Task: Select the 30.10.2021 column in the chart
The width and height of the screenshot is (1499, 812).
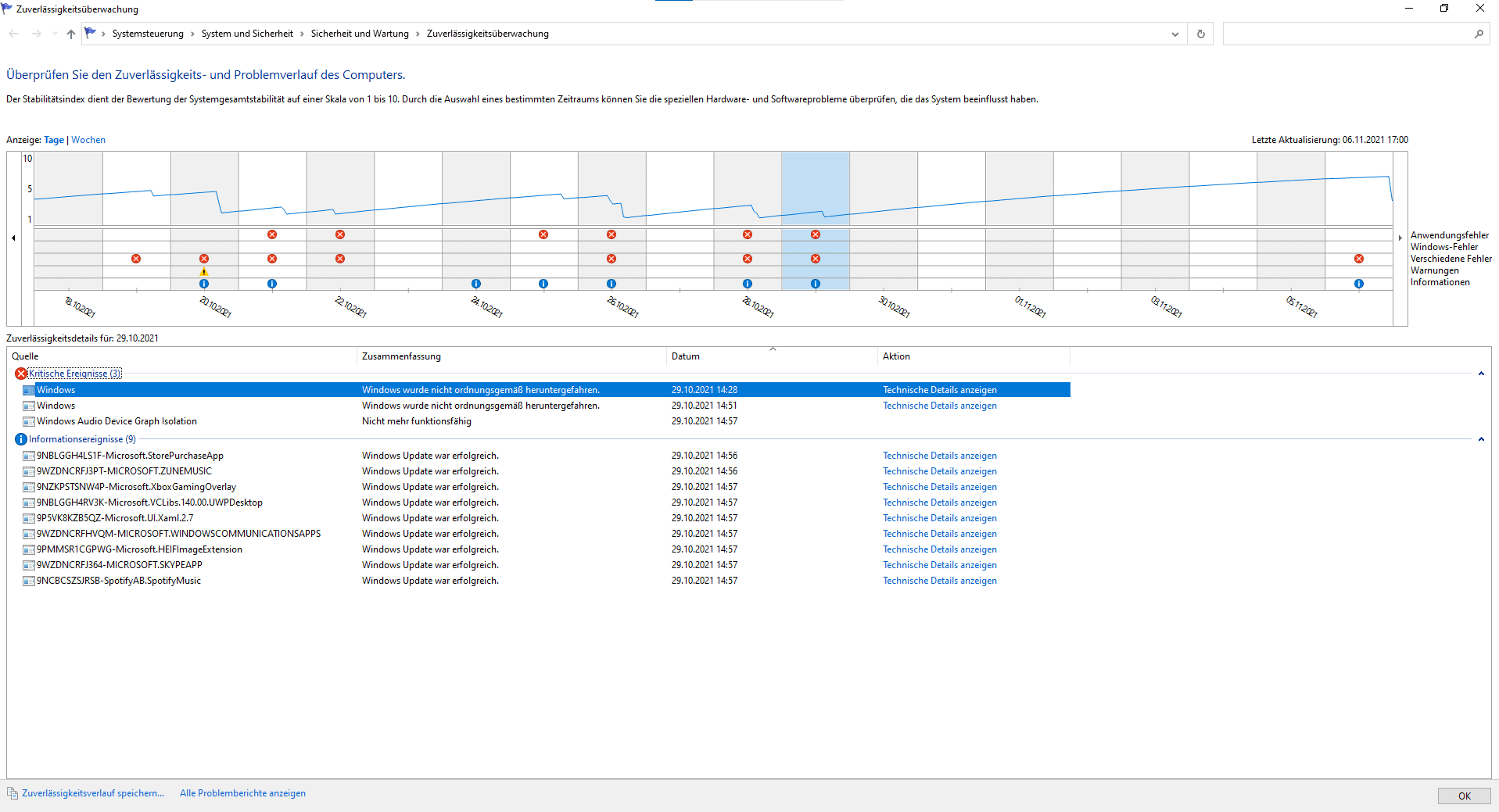Action: 884,220
